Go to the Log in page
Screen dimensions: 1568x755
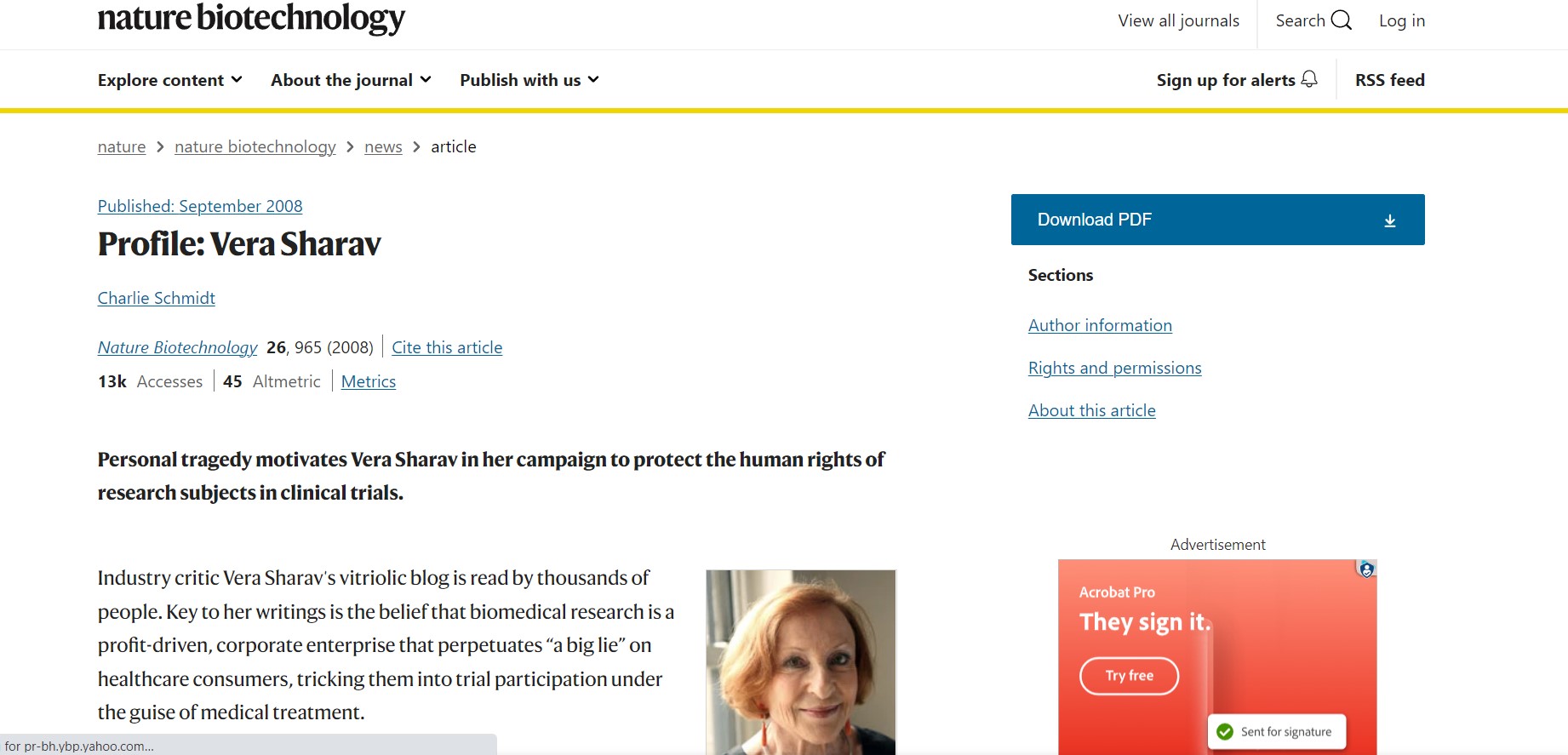(x=1401, y=21)
